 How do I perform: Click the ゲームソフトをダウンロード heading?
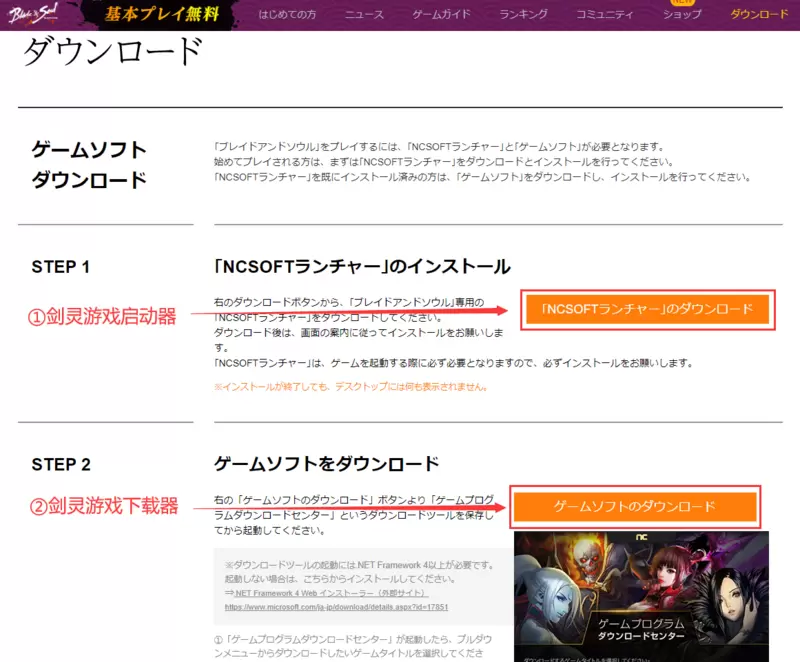coord(327,464)
